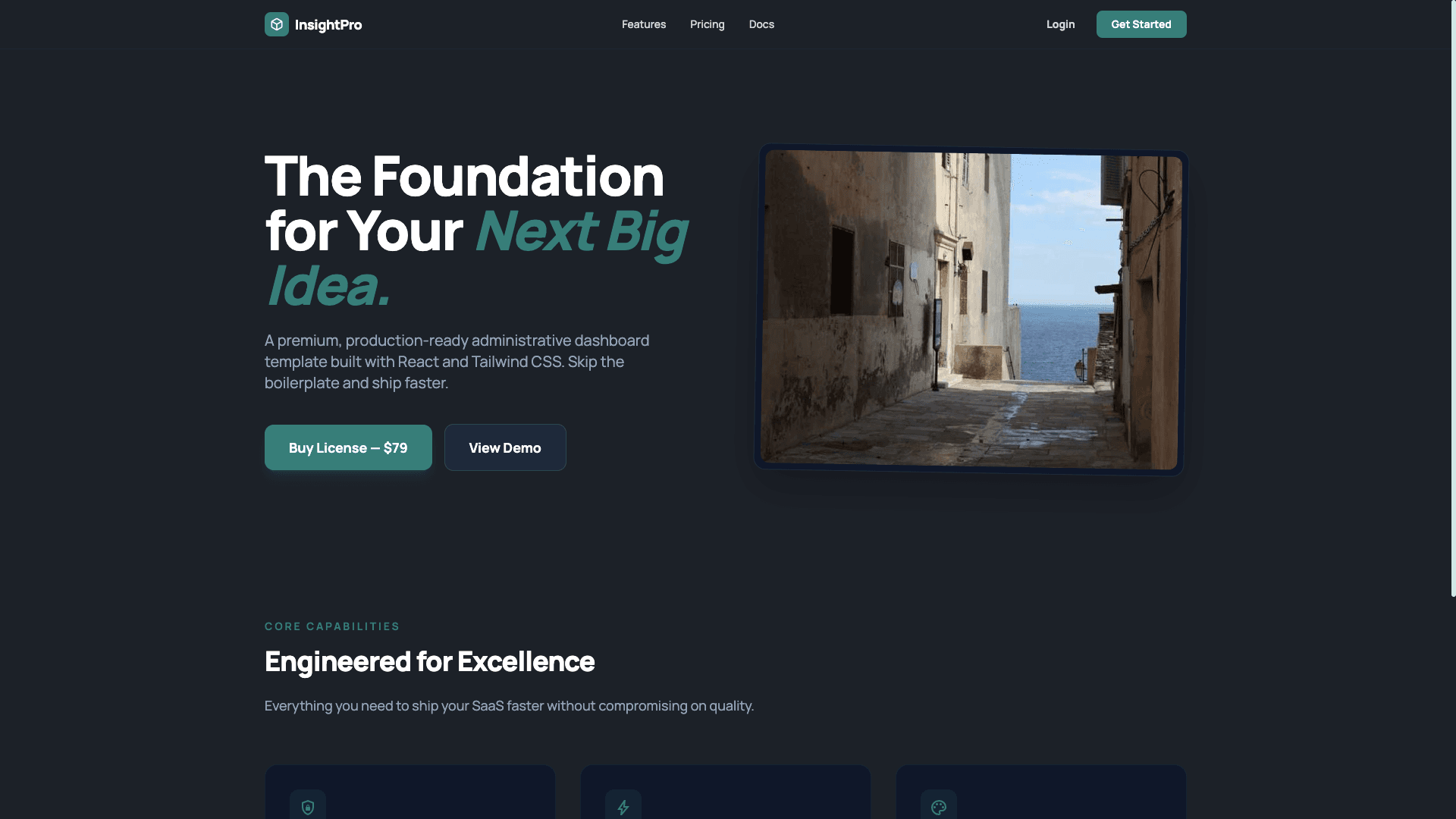Click the color palette feature icon
Image resolution: width=1456 pixels, height=819 pixels.
[939, 807]
